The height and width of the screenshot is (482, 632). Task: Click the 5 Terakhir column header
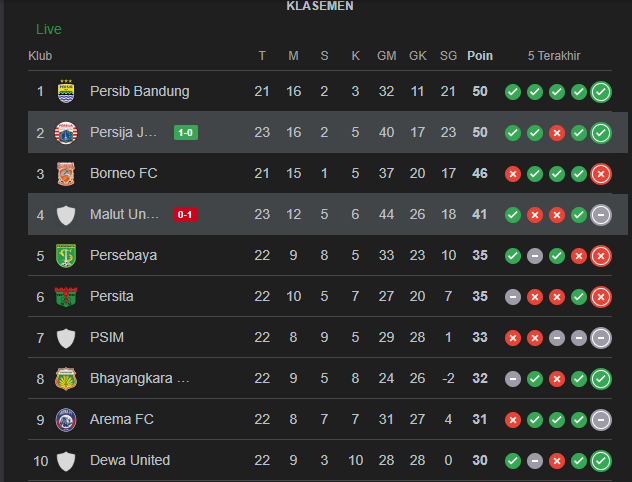[556, 56]
